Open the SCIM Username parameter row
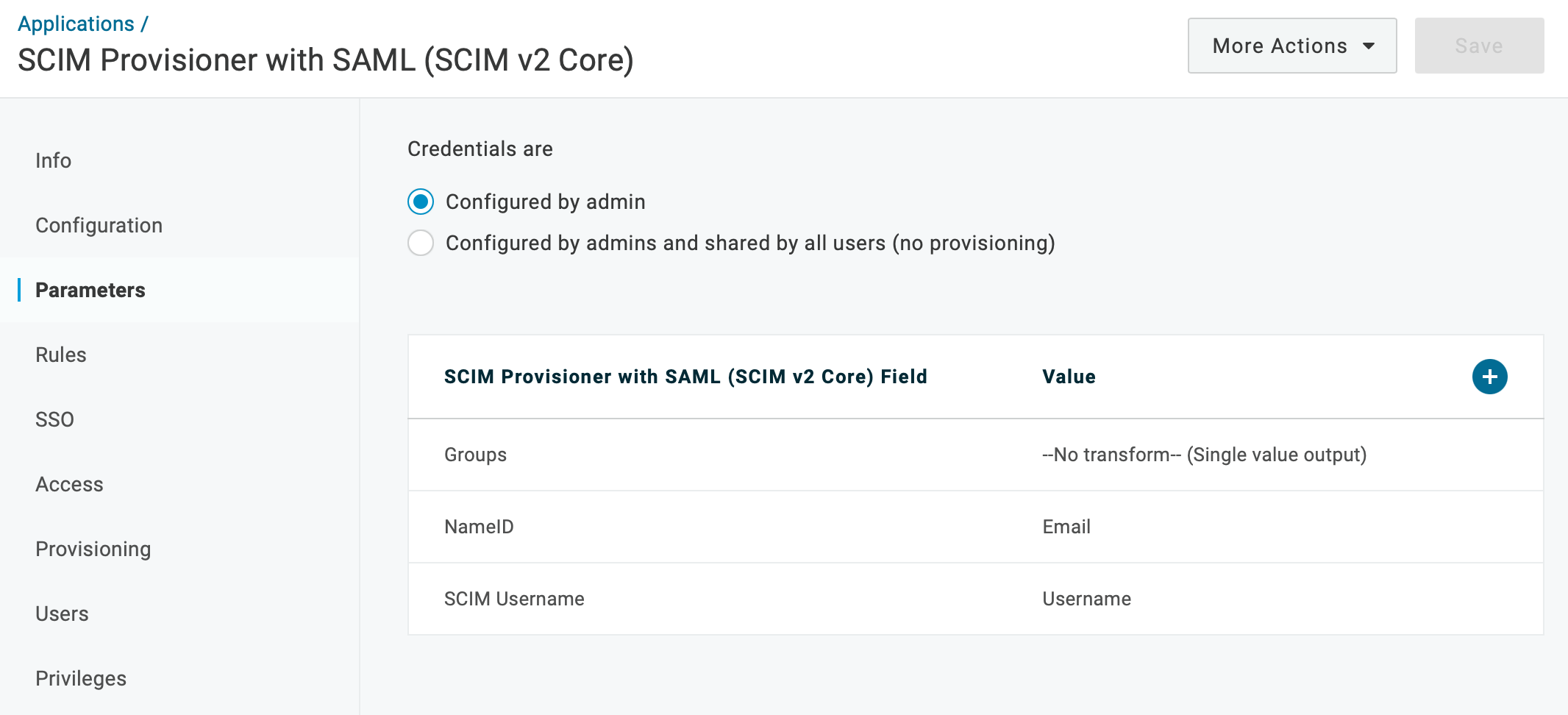1568x715 pixels. [514, 599]
